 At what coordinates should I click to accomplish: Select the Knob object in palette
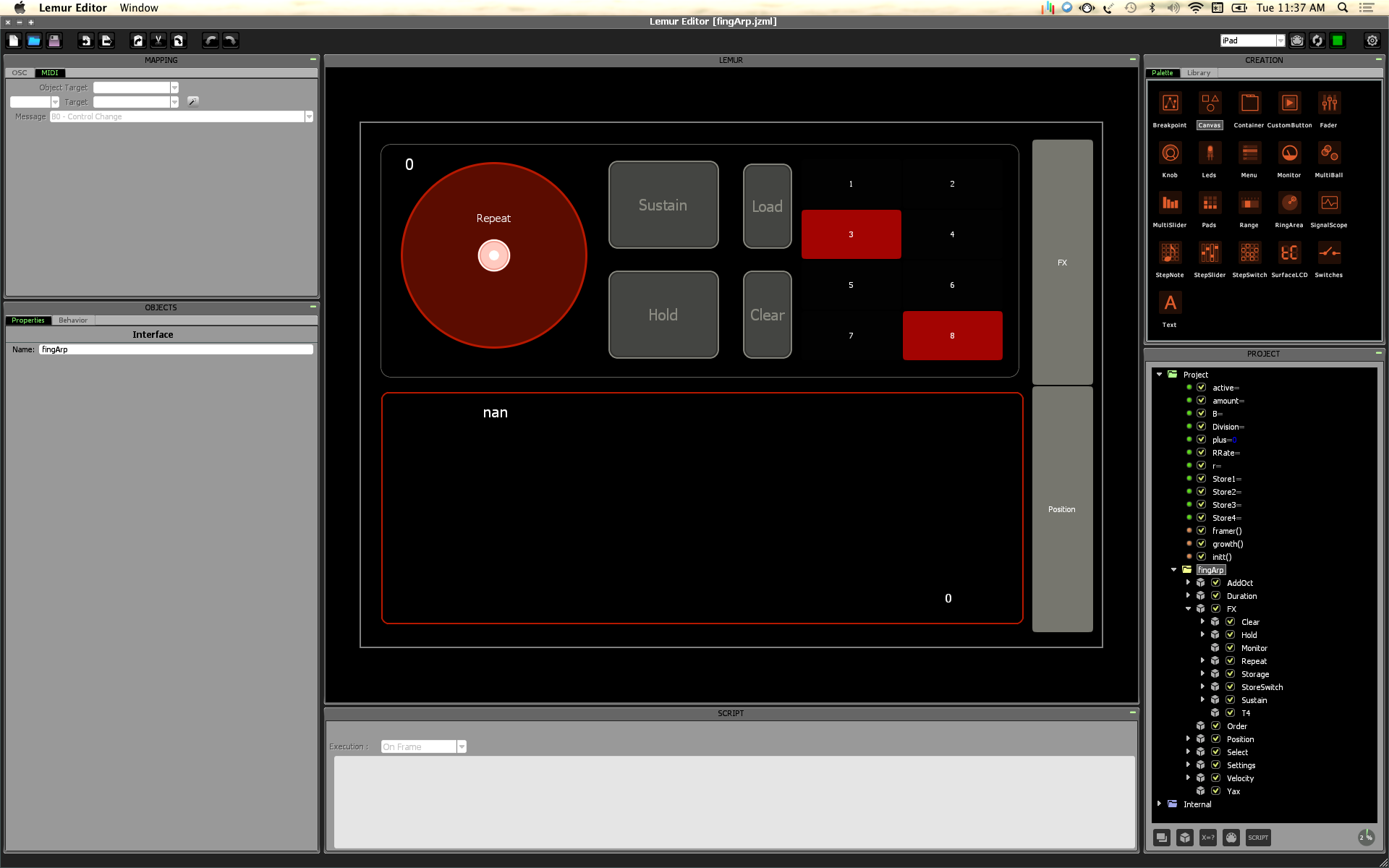[x=1170, y=153]
